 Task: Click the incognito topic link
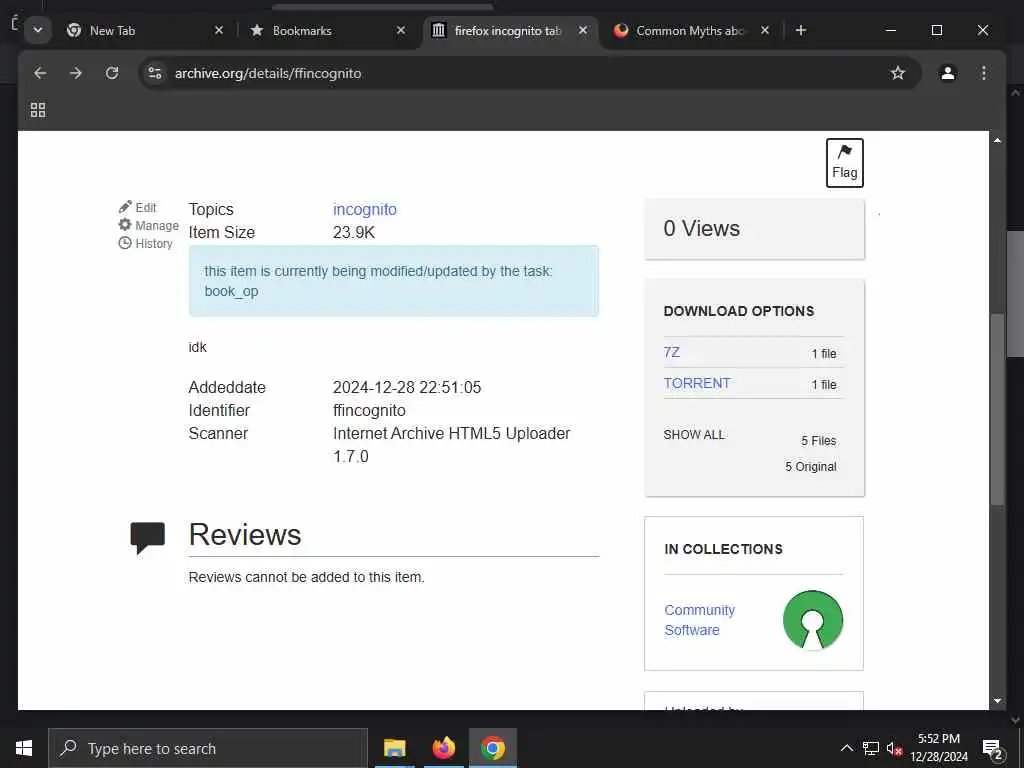coord(364,209)
